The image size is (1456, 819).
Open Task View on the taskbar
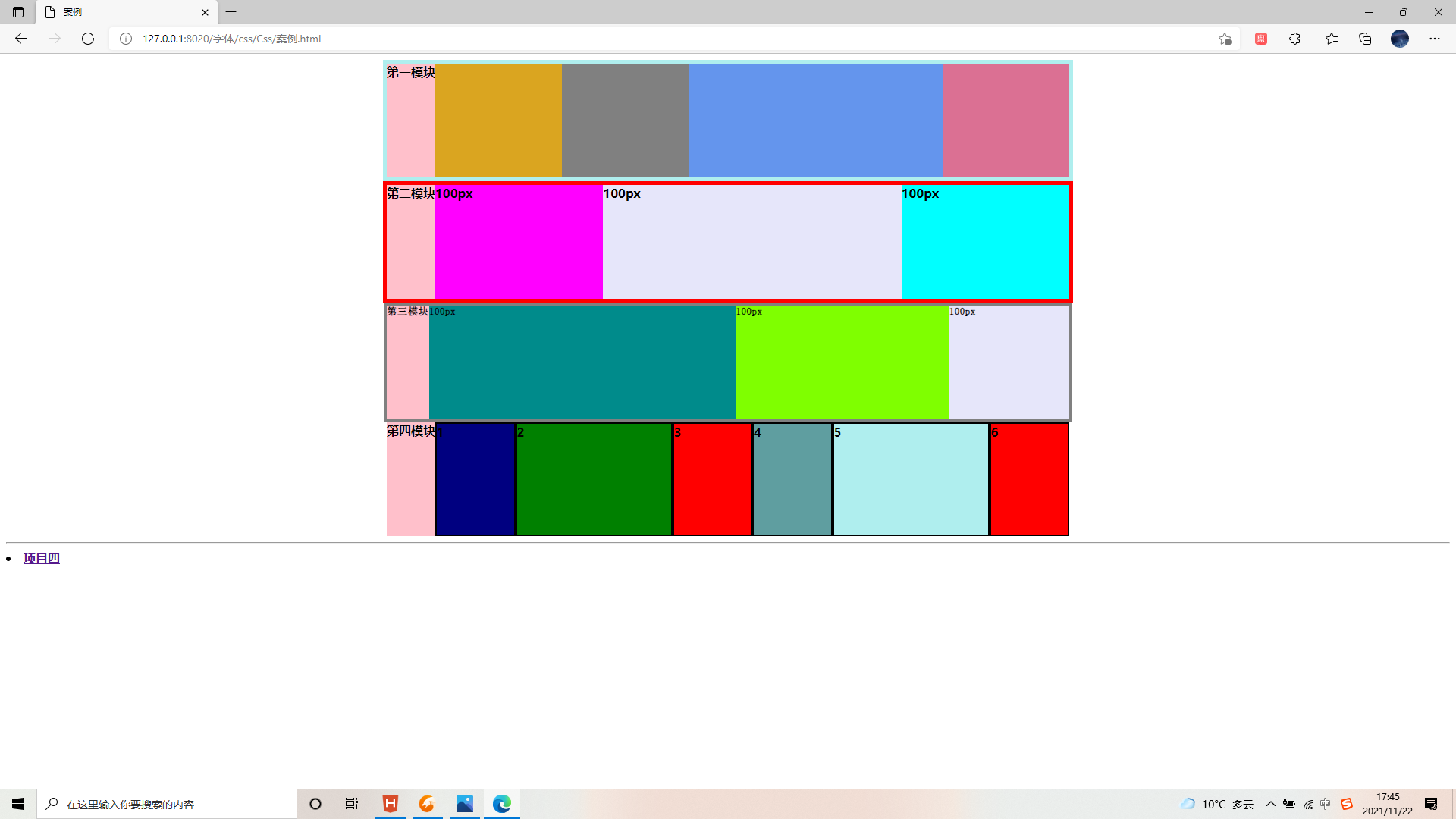point(351,803)
